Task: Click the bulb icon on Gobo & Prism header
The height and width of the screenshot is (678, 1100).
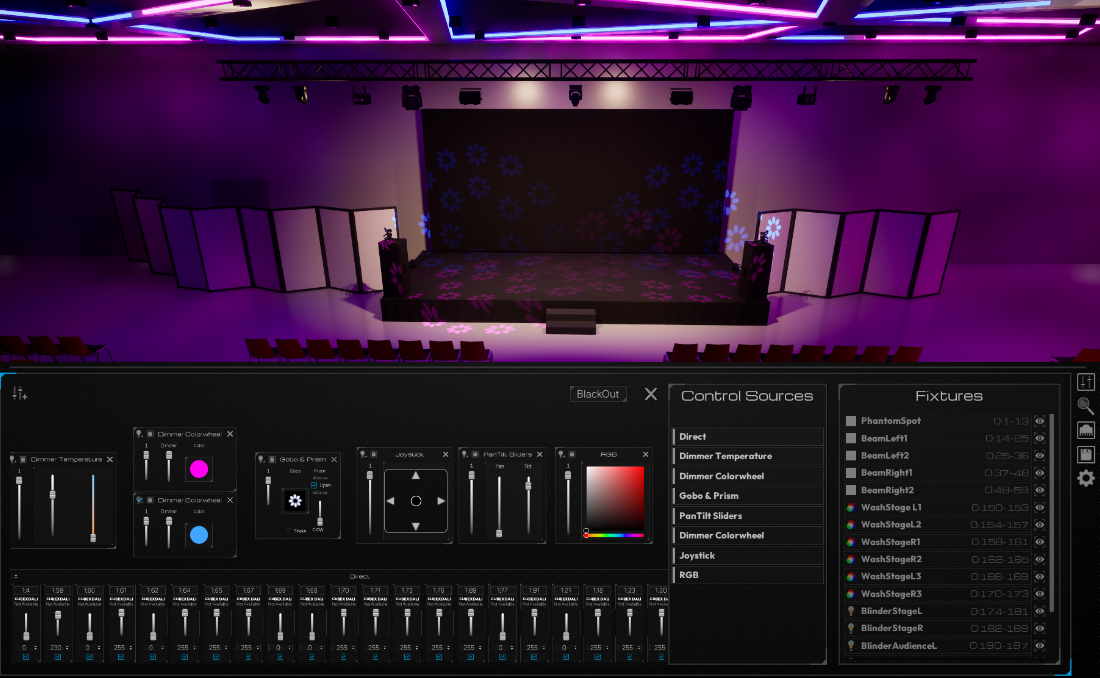Action: pos(262,459)
